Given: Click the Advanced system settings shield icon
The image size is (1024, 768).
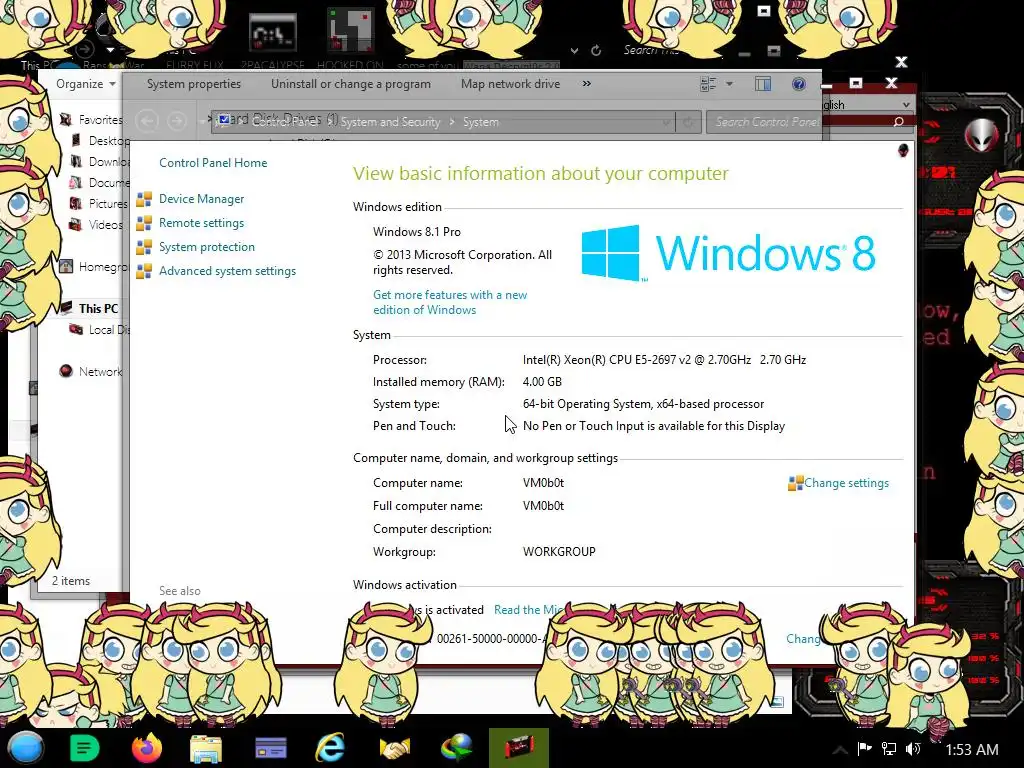Looking at the screenshot, I should tap(144, 271).
